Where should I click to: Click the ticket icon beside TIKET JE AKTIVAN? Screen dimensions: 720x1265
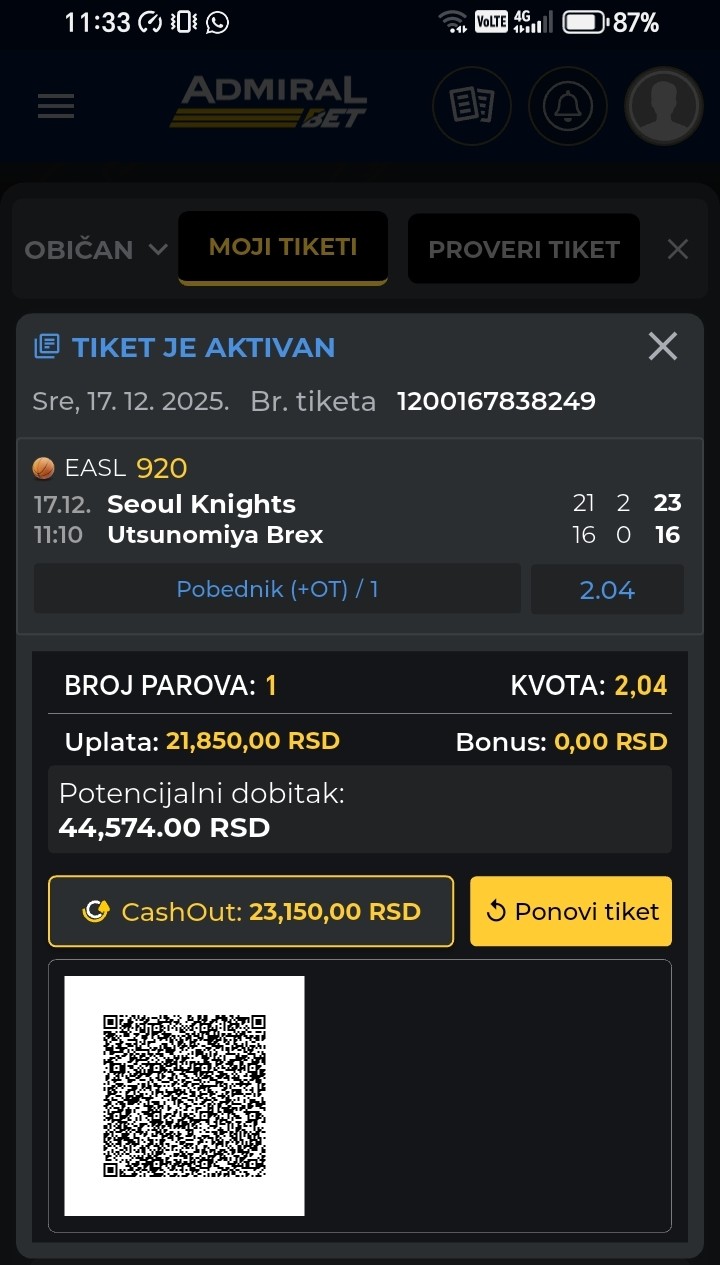46,347
